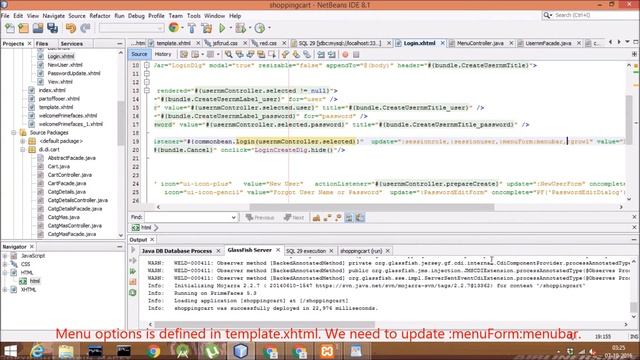Viewport: 640px width, 360px height.
Task: Click the New Project toolbar icon
Action: pos(24,28)
